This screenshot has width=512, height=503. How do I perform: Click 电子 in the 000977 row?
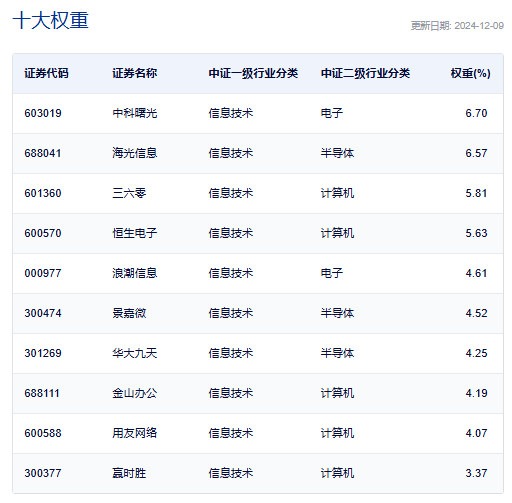332,273
